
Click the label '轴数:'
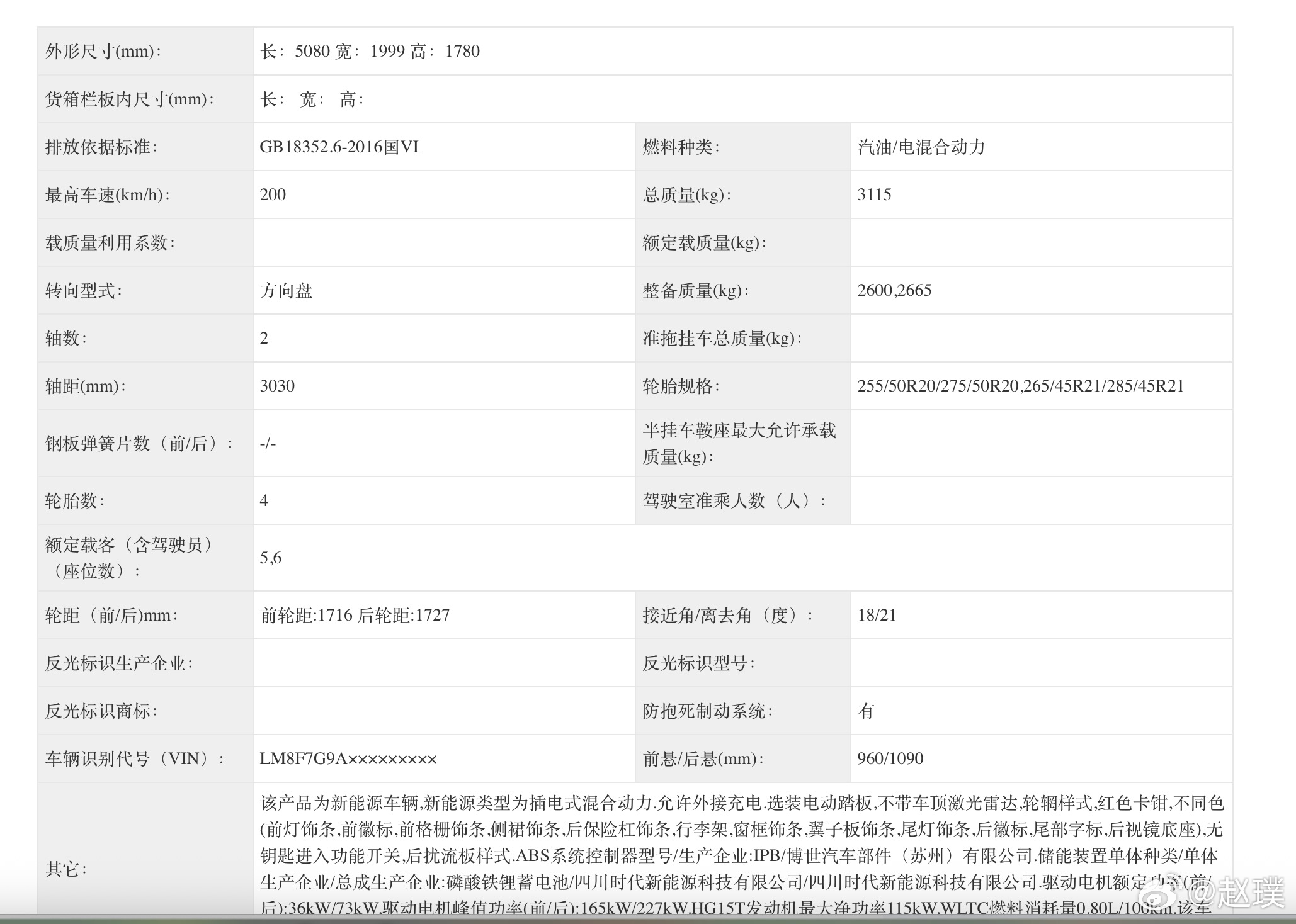[66, 338]
